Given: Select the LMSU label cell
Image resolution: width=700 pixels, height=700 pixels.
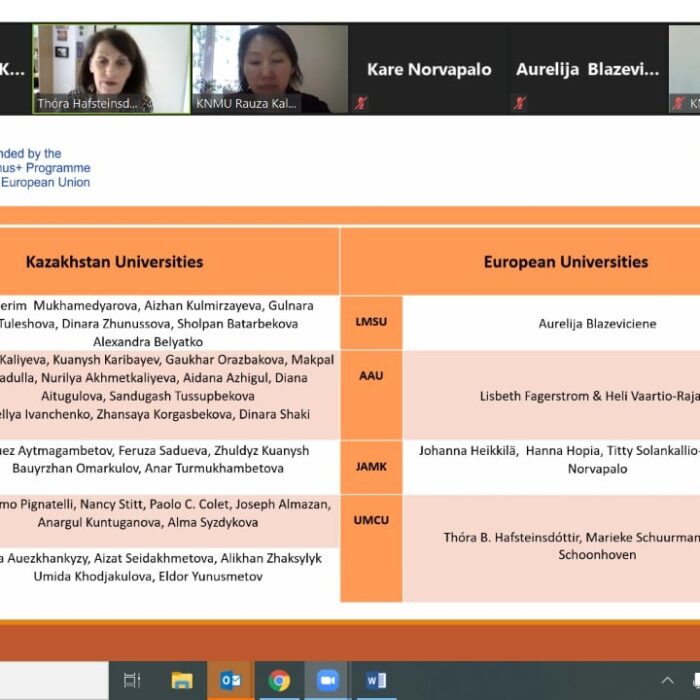Looking at the screenshot, I should click(371, 322).
